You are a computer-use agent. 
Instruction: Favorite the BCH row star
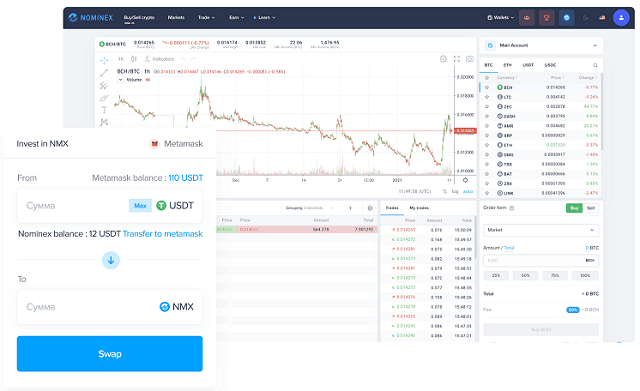click(x=487, y=87)
